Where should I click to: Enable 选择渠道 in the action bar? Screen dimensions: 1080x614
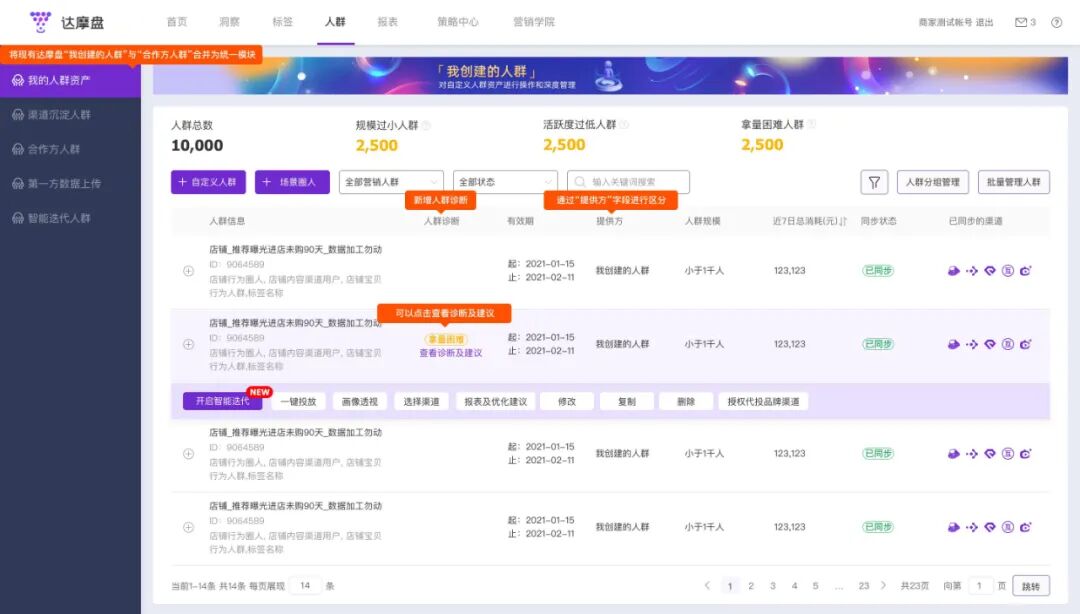click(x=420, y=400)
